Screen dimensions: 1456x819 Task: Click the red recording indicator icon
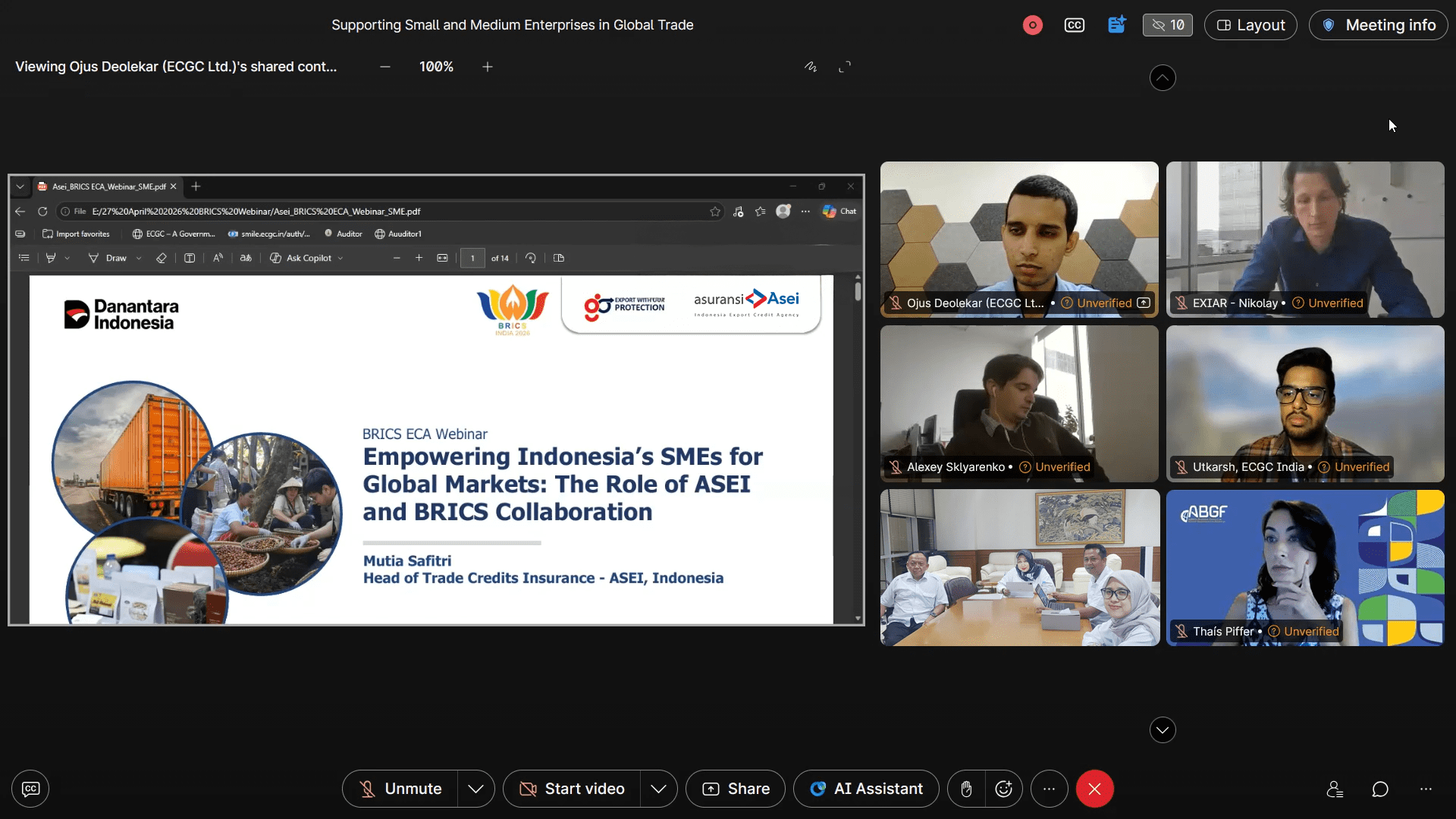pyautogui.click(x=1032, y=25)
